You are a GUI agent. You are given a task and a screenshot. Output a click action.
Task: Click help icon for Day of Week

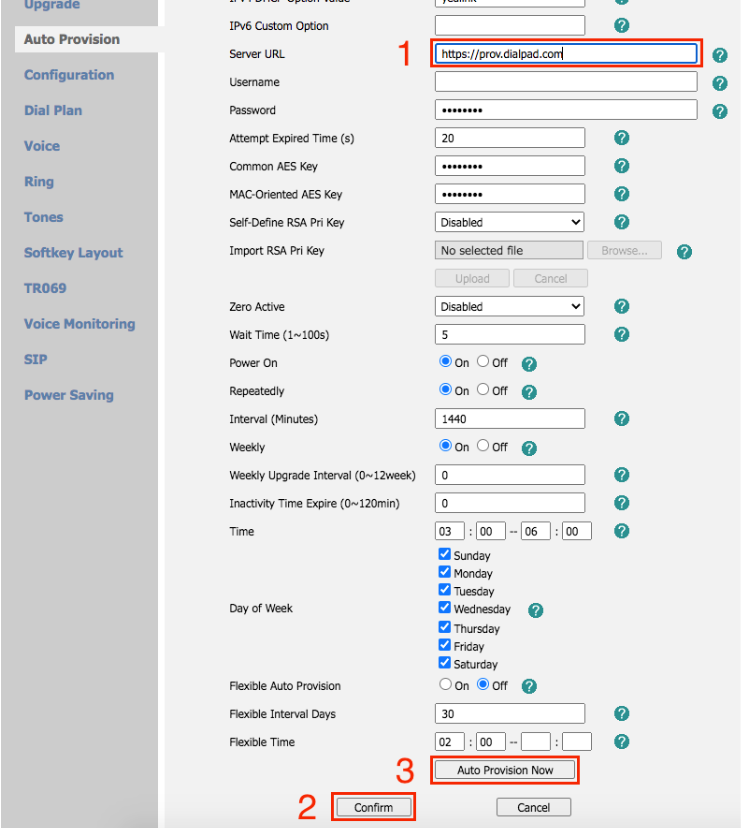click(536, 610)
